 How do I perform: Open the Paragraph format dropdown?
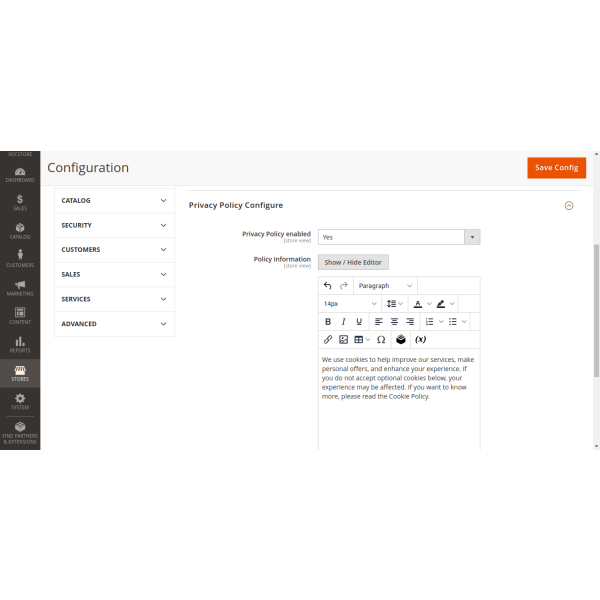coord(385,286)
